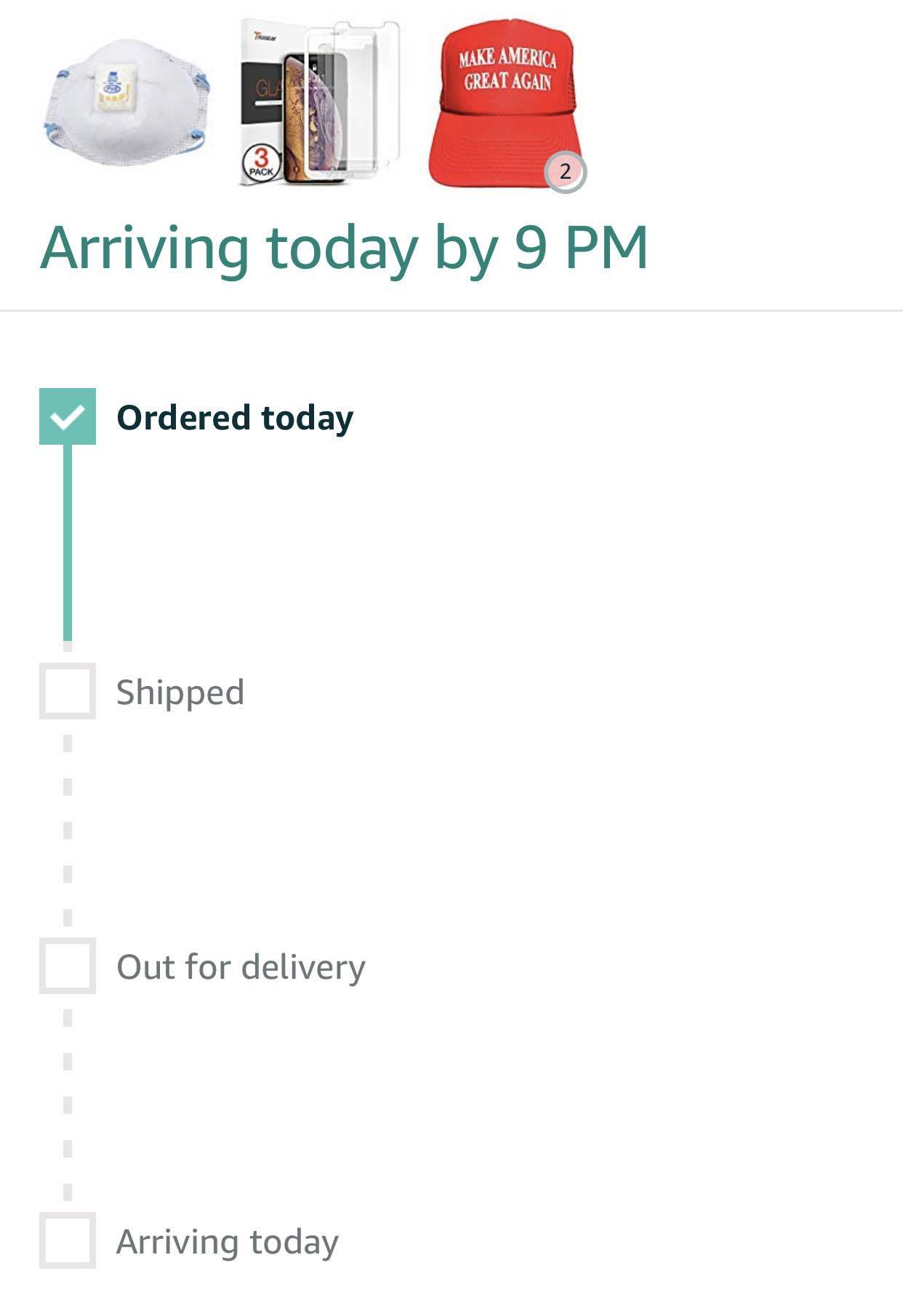Screen dimensions: 903x1316
Task: Tap the hat's white embroidered slogan text
Action: point(507,68)
